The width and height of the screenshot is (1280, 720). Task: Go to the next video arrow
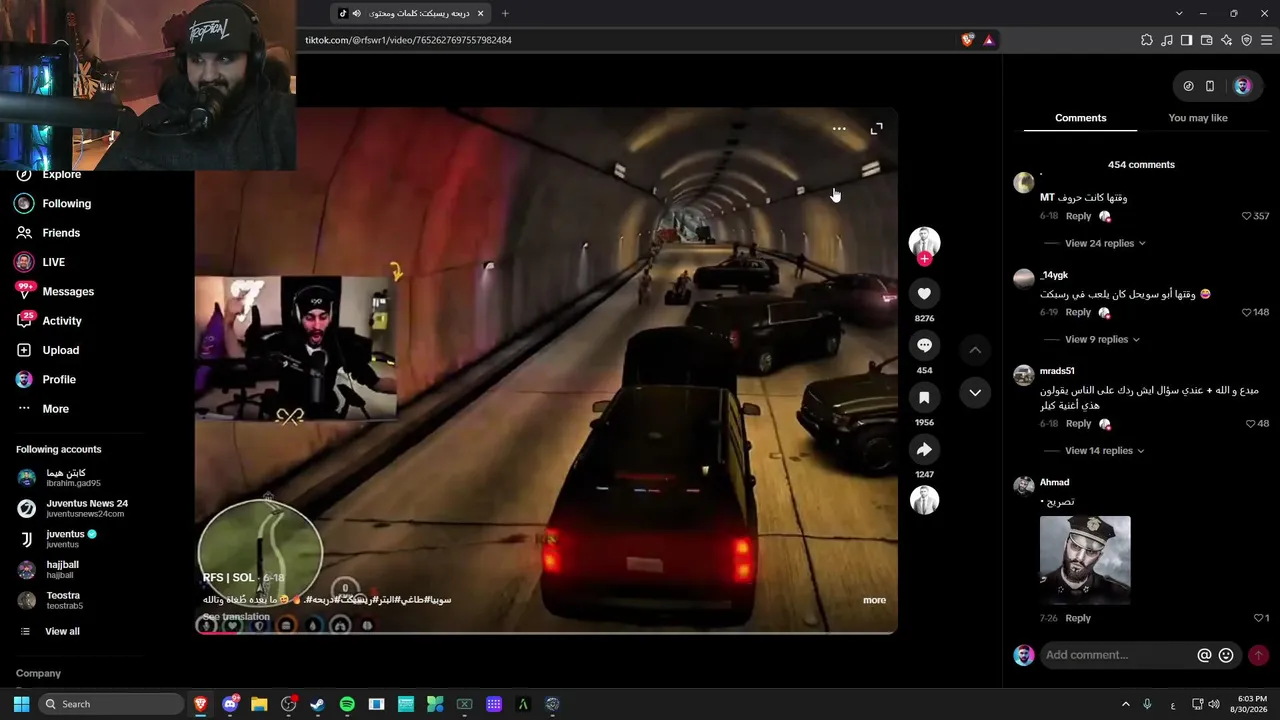975,393
